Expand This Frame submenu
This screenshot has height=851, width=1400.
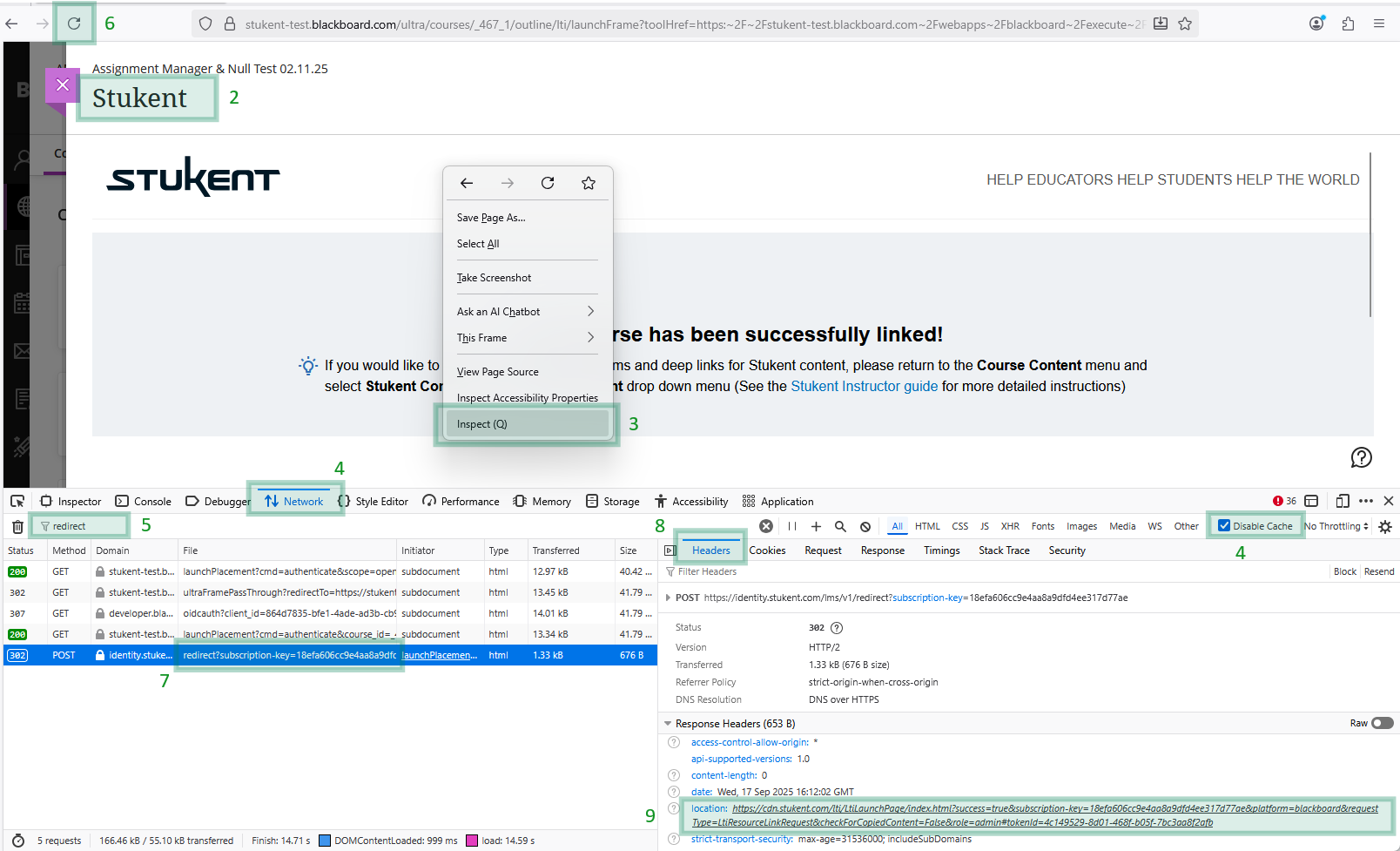[x=526, y=338]
